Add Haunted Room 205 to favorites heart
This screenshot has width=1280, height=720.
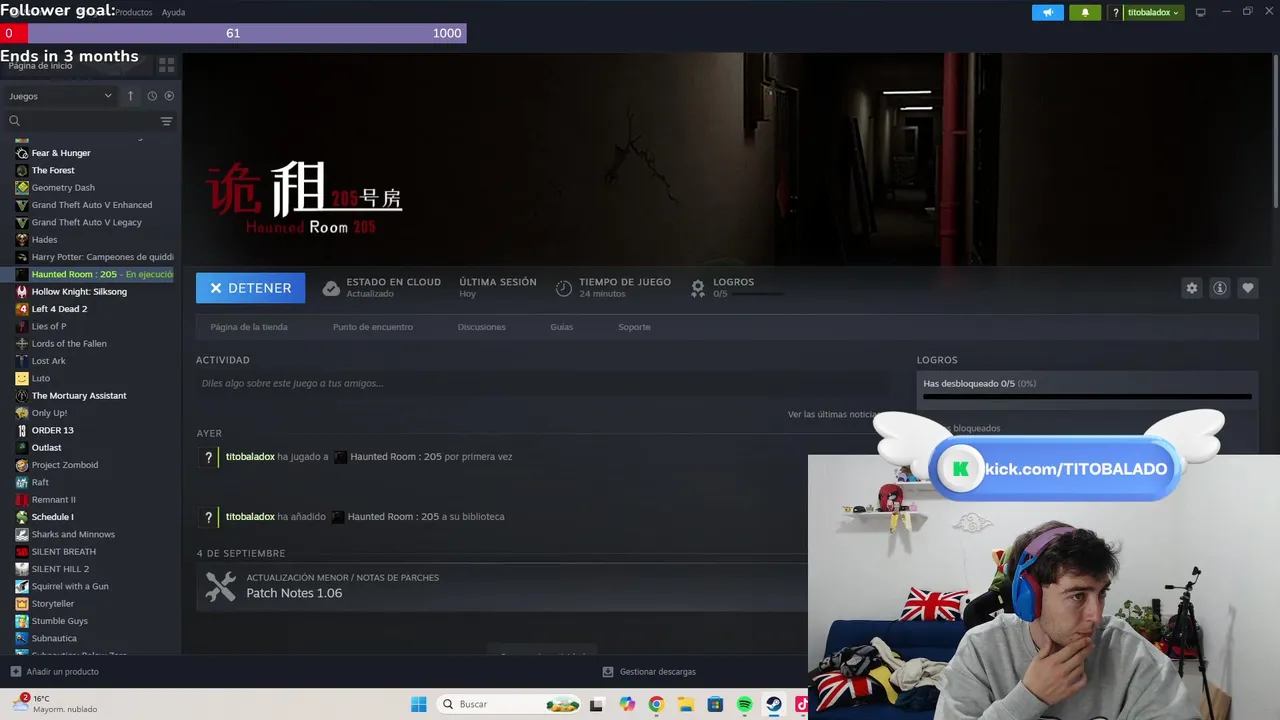pyautogui.click(x=1247, y=288)
